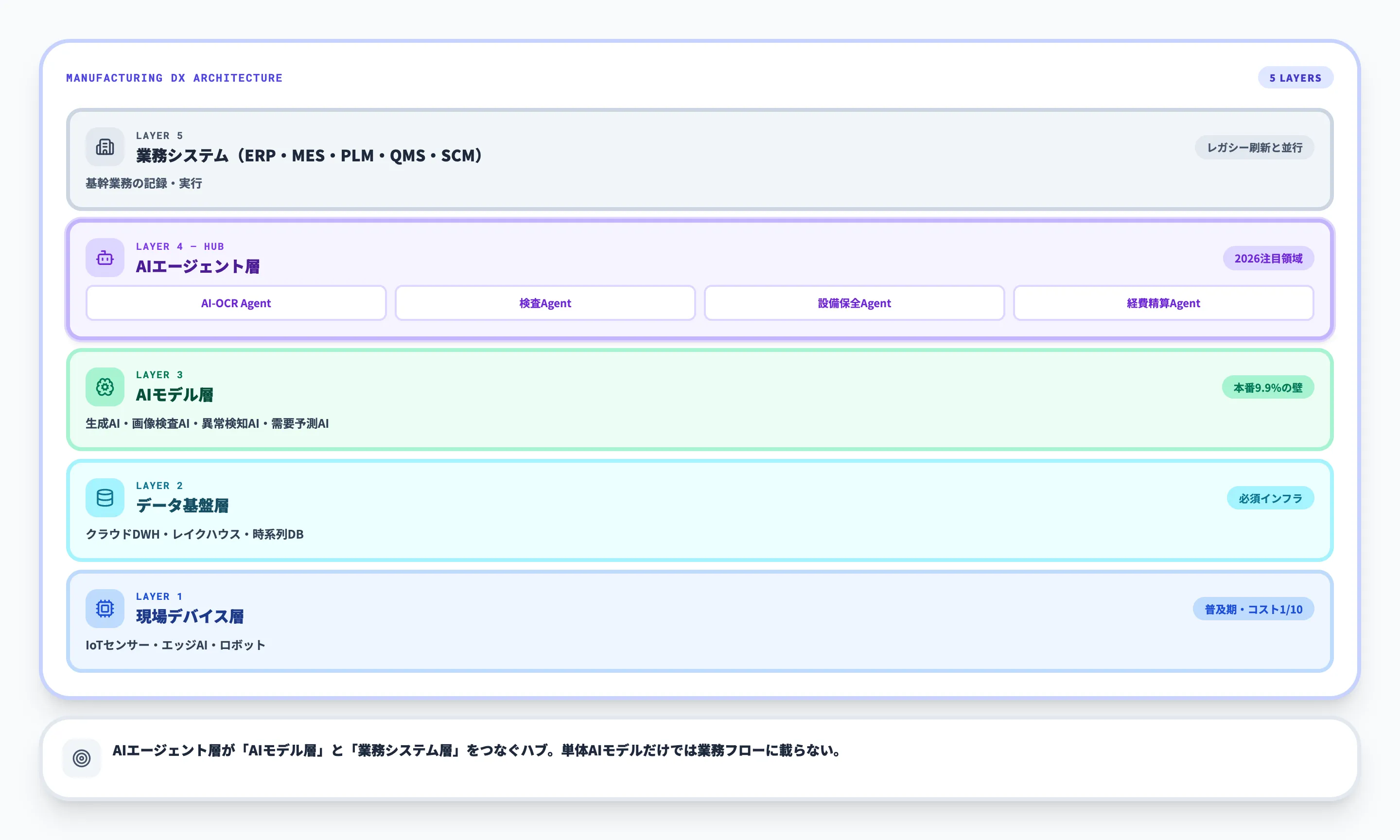The height and width of the screenshot is (840, 1400).
Task: Click the target icon in the bottom note
Action: coord(82,756)
